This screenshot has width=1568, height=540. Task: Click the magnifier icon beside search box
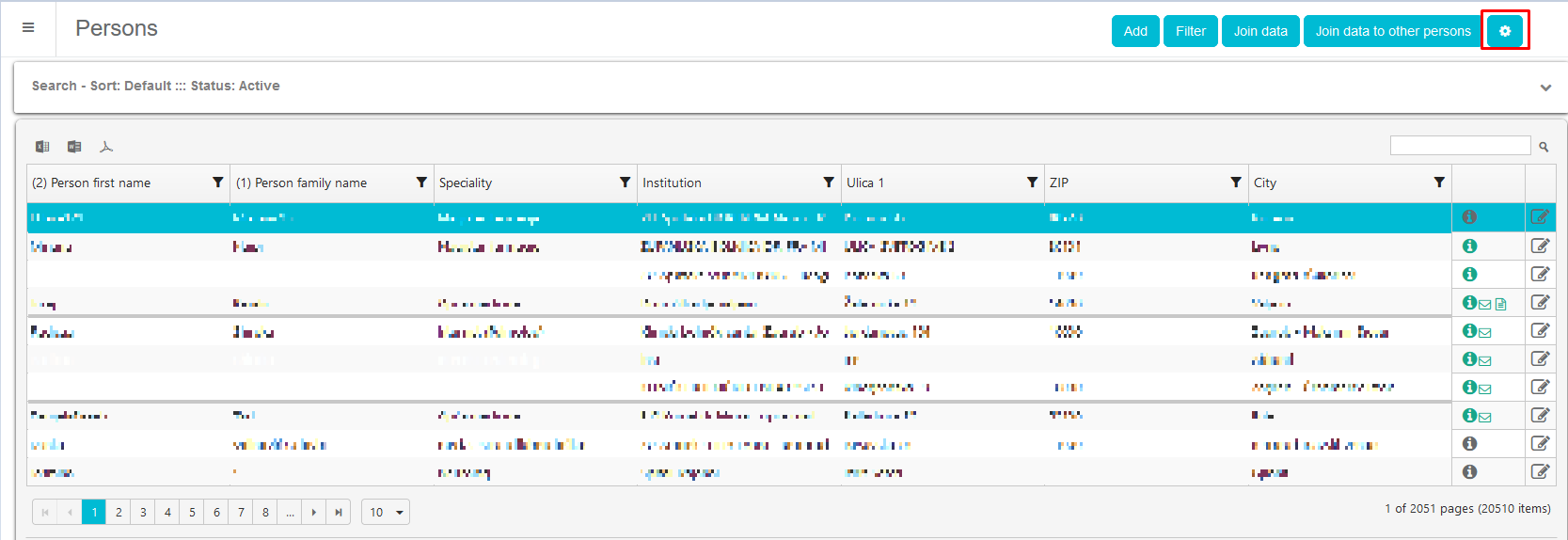click(x=1544, y=147)
